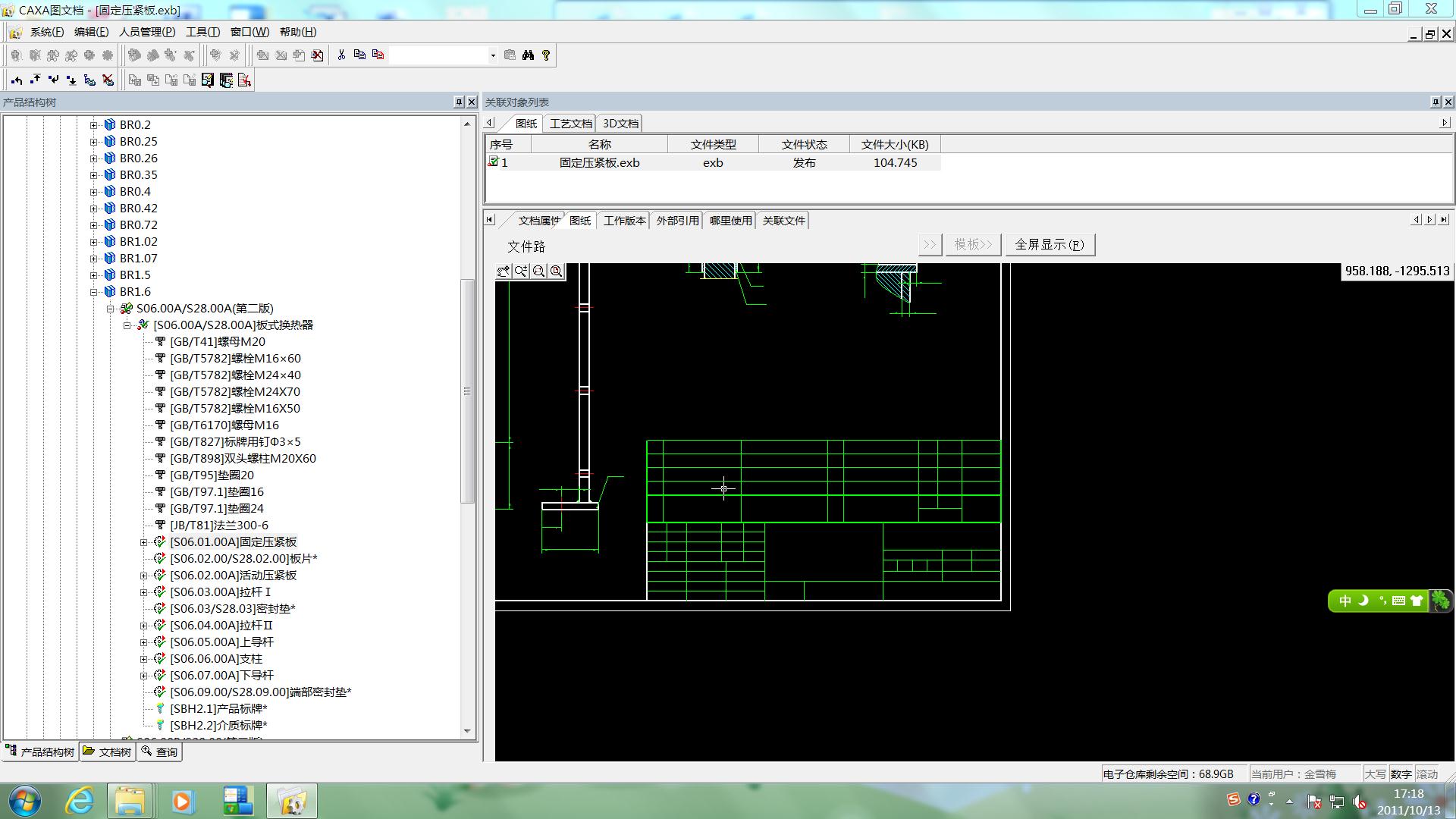The image size is (1456, 819).
Task: Click the product tree vertical scrollbar thumb
Action: coord(467,391)
